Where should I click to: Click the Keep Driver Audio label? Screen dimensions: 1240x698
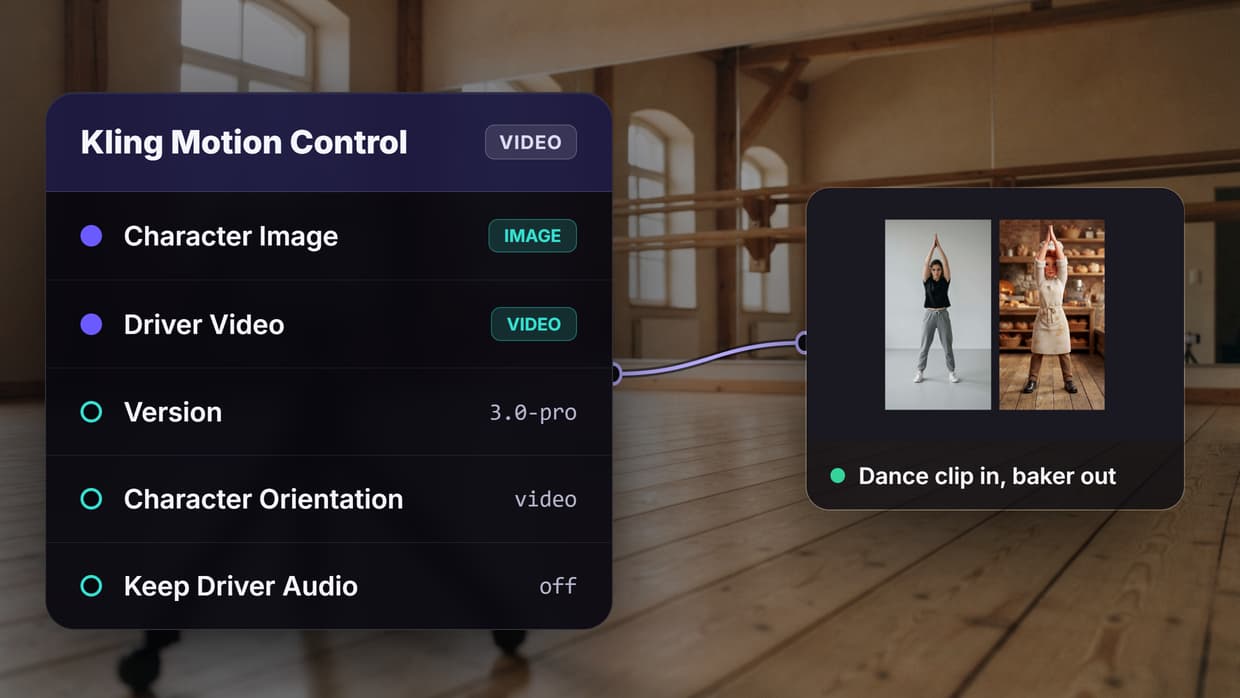tap(241, 586)
